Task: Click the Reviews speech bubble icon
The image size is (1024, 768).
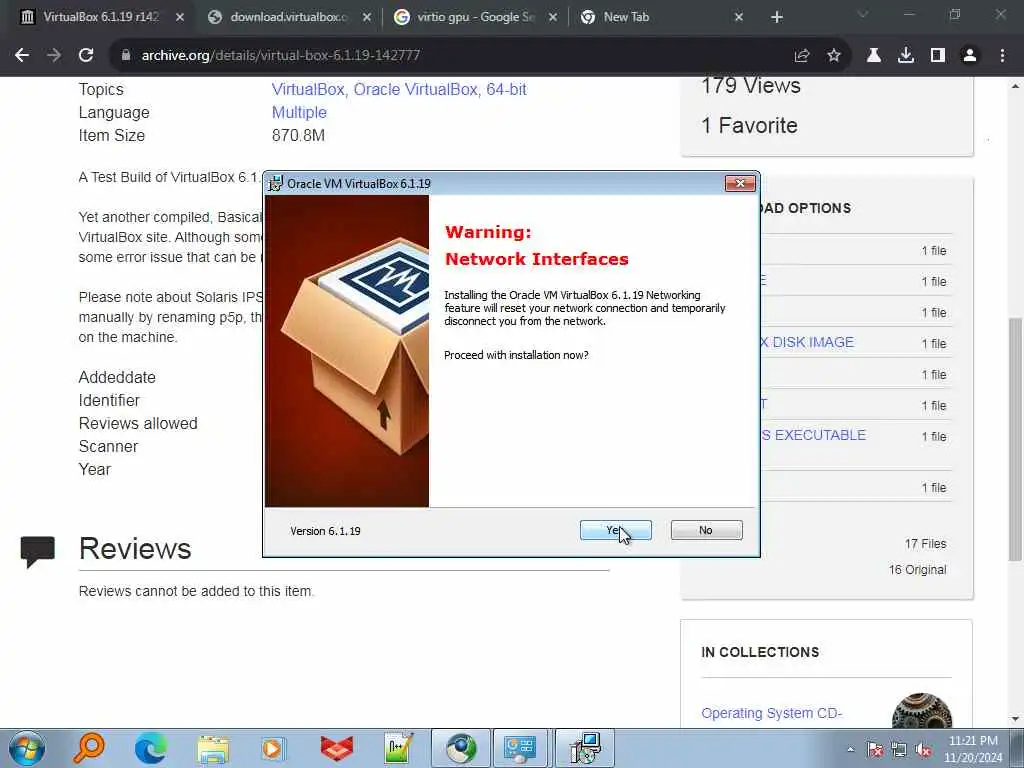Action: 37,551
